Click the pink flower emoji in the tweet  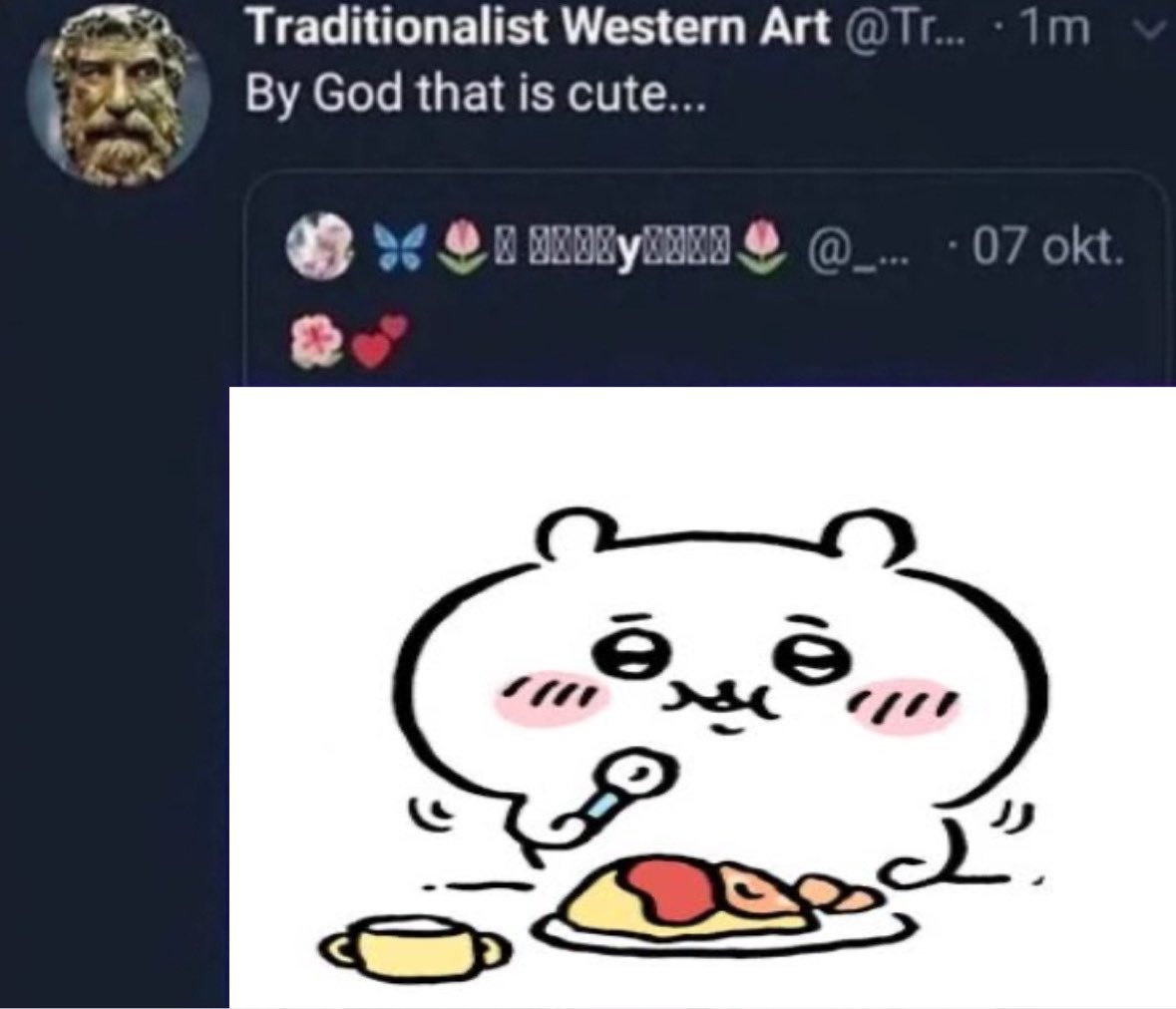pos(315,341)
